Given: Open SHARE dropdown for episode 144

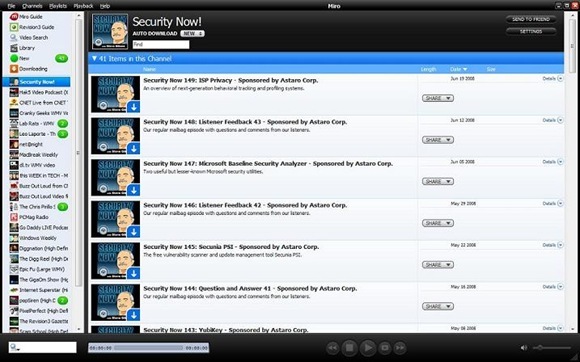Looking at the screenshot, I should 438,307.
